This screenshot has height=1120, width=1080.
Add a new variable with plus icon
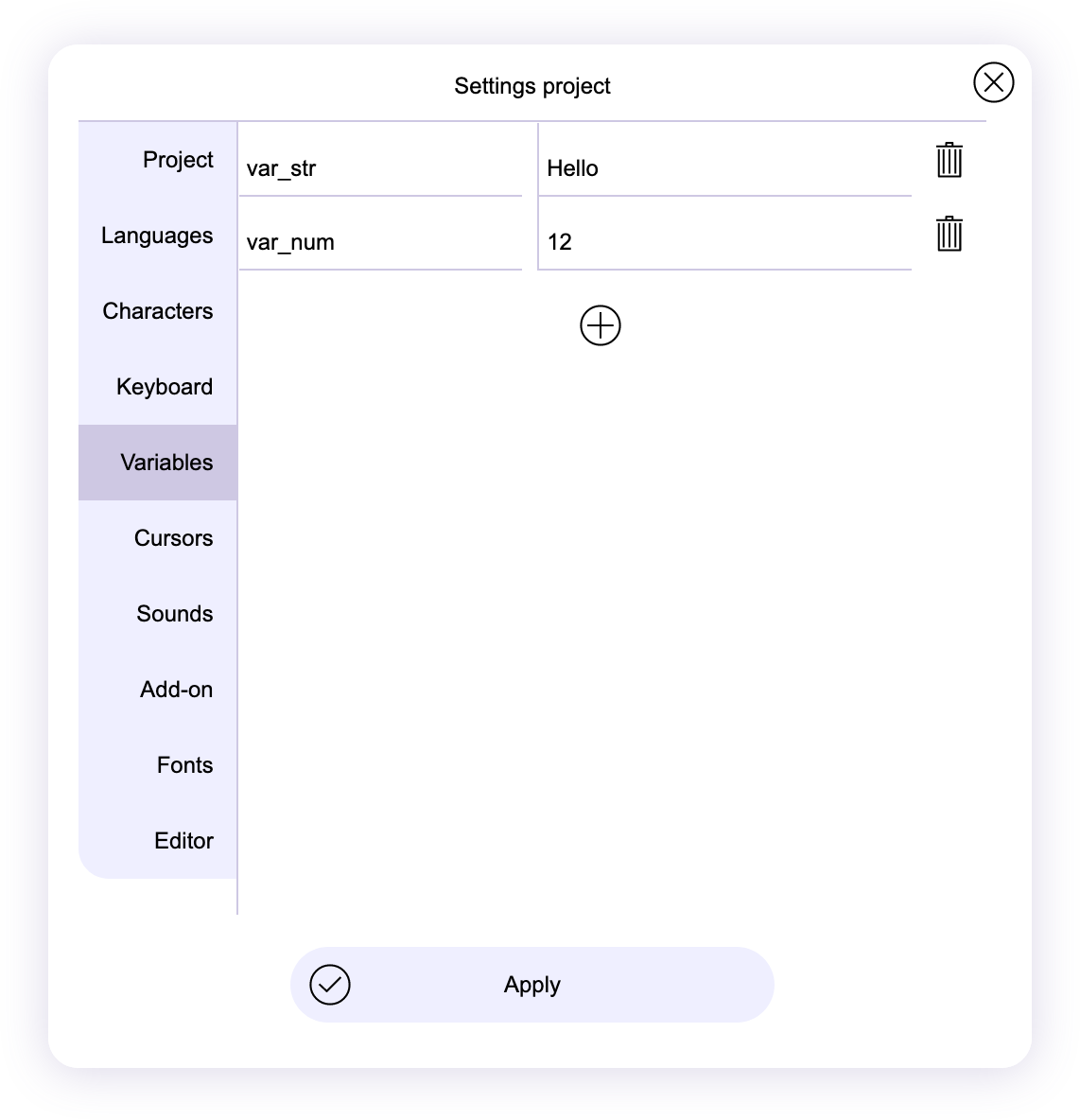[x=600, y=326]
